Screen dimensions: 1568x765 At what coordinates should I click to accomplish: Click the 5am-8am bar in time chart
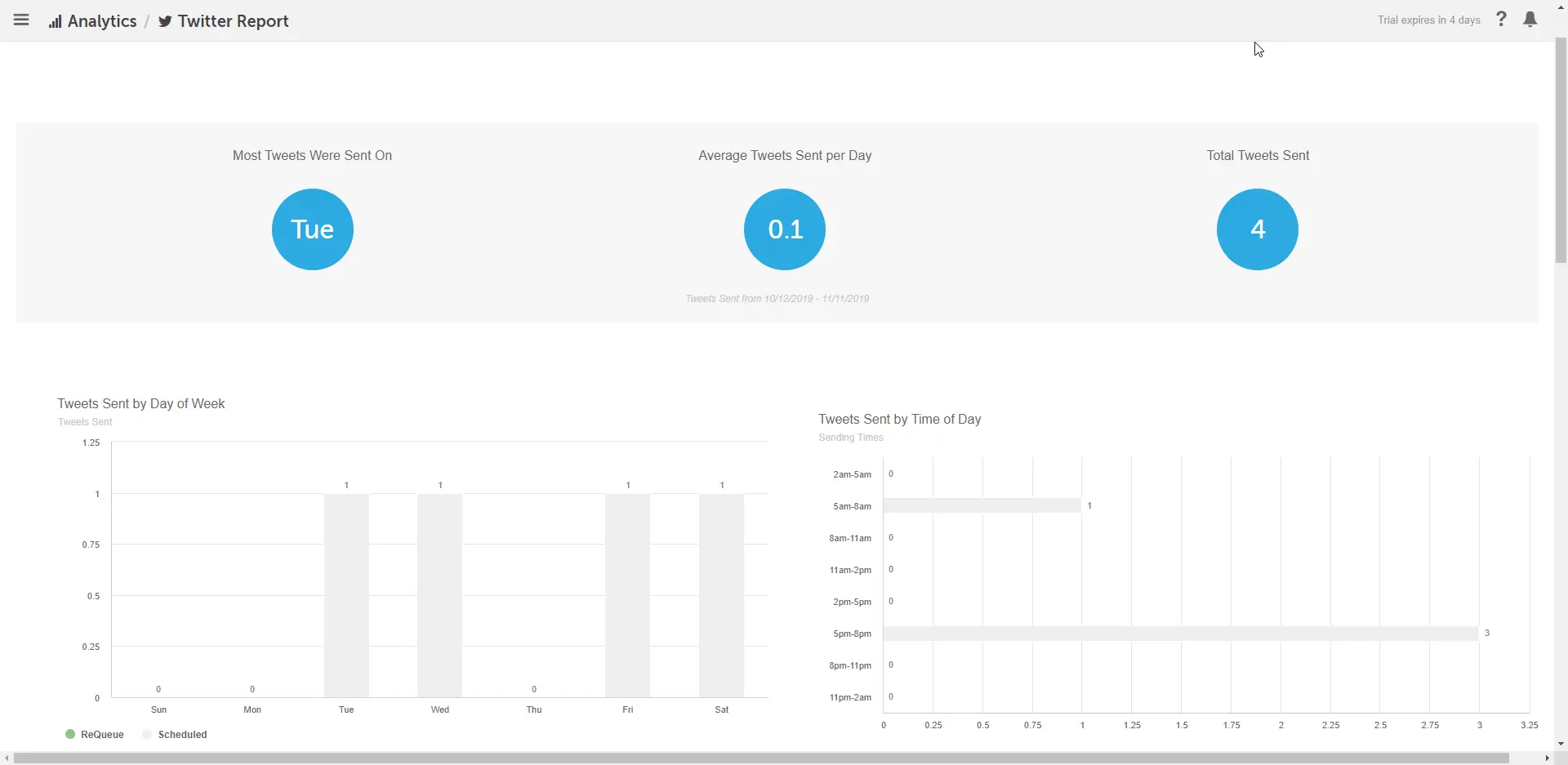(982, 506)
